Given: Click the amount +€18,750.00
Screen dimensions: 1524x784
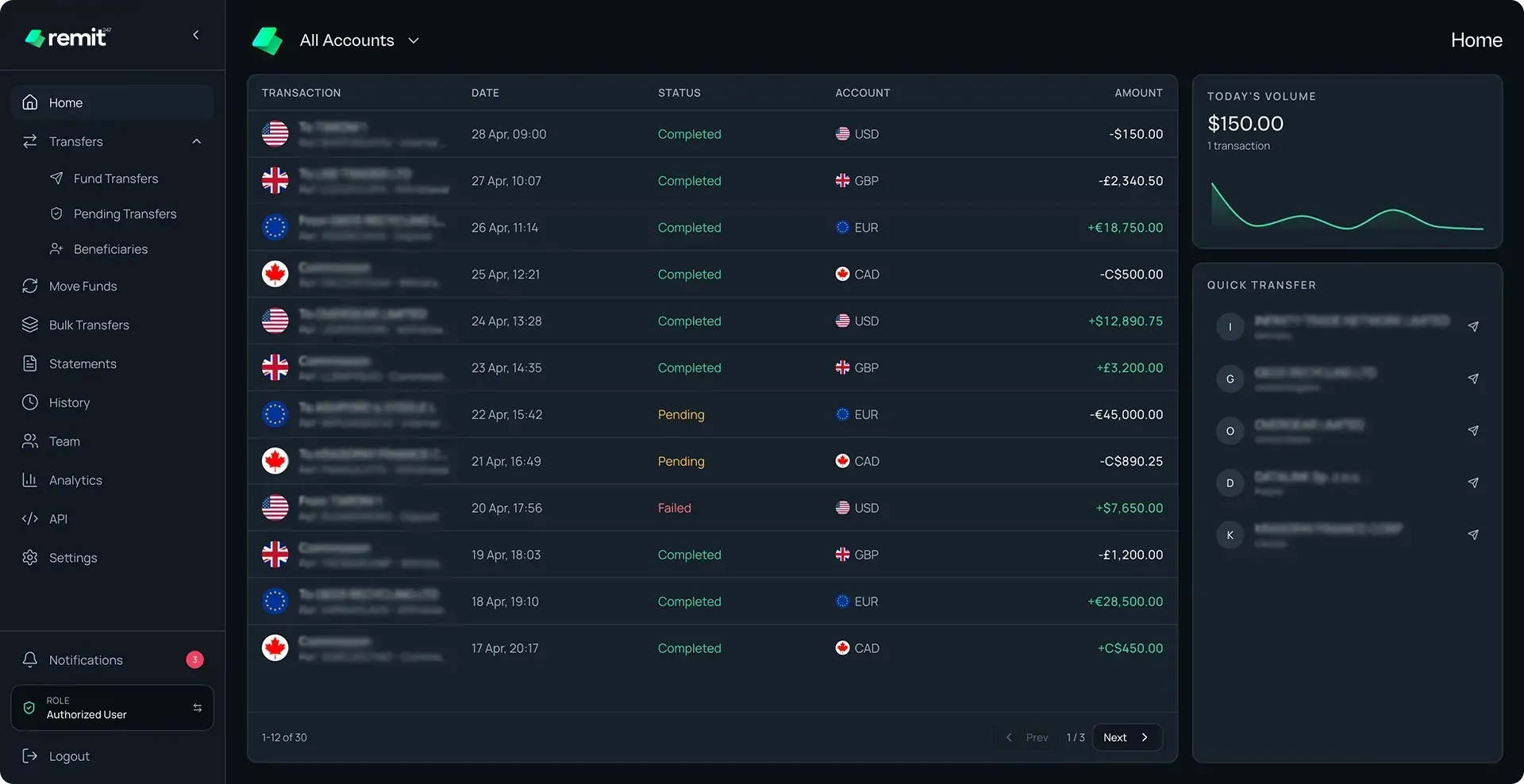Looking at the screenshot, I should tap(1125, 228).
